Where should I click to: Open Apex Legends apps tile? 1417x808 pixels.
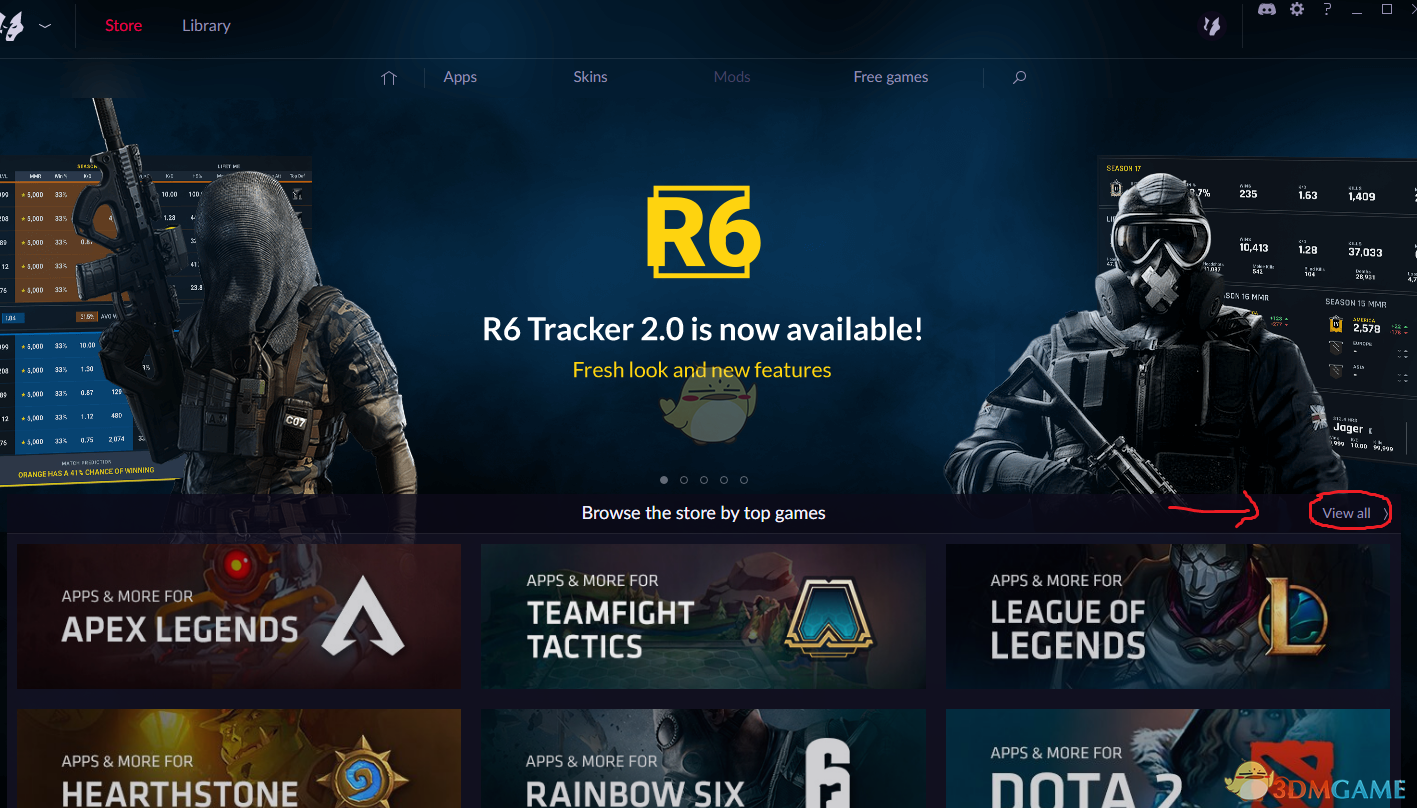[x=239, y=616]
